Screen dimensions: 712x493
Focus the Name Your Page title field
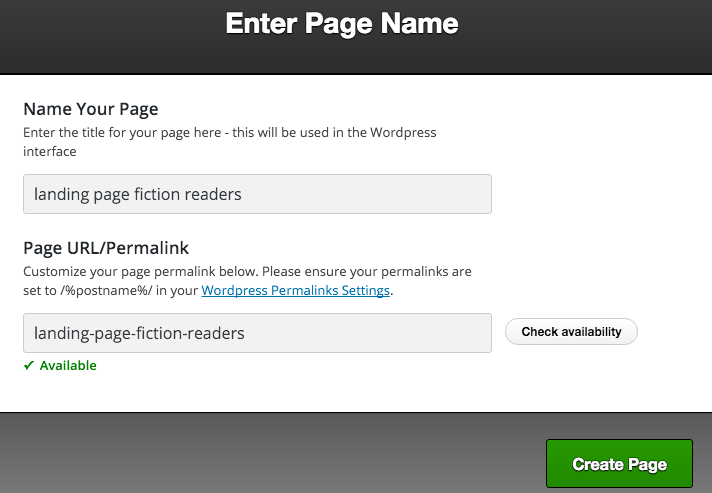(x=257, y=194)
